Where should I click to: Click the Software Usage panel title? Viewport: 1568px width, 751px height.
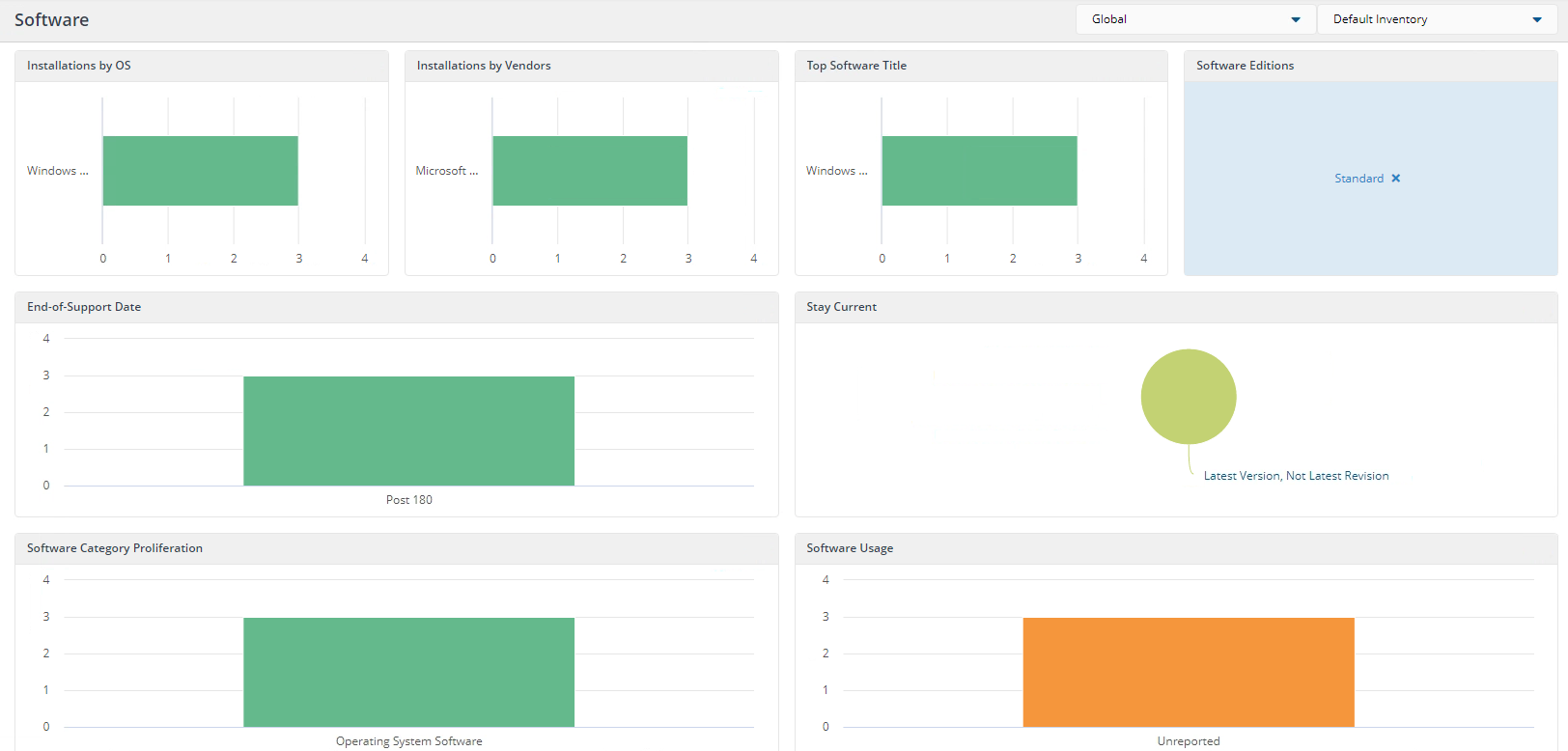850,548
